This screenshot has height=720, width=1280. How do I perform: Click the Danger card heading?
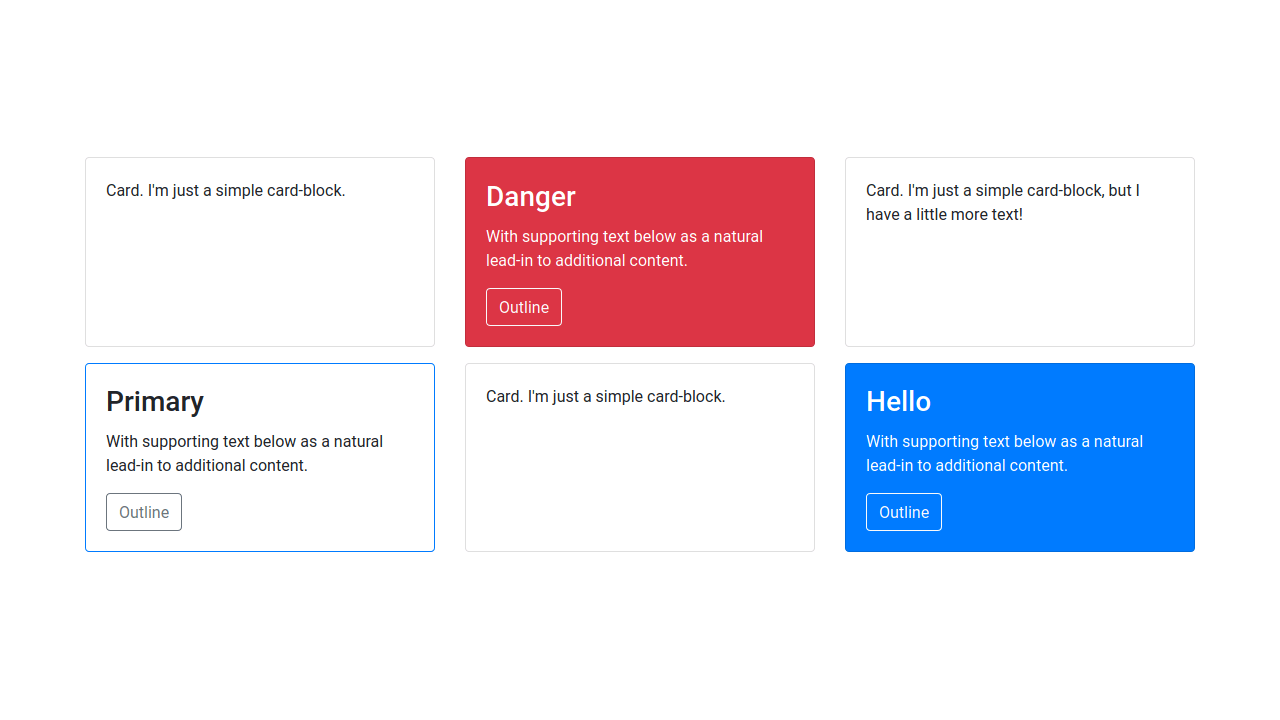click(x=531, y=197)
